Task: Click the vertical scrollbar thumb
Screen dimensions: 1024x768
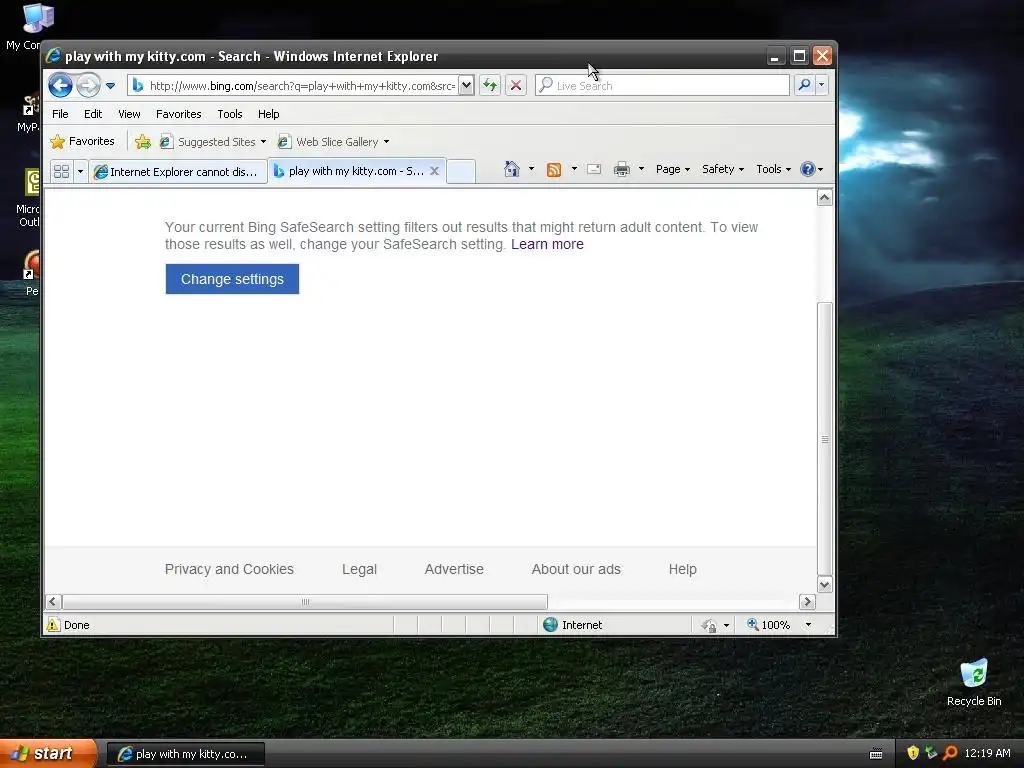Action: [x=825, y=439]
